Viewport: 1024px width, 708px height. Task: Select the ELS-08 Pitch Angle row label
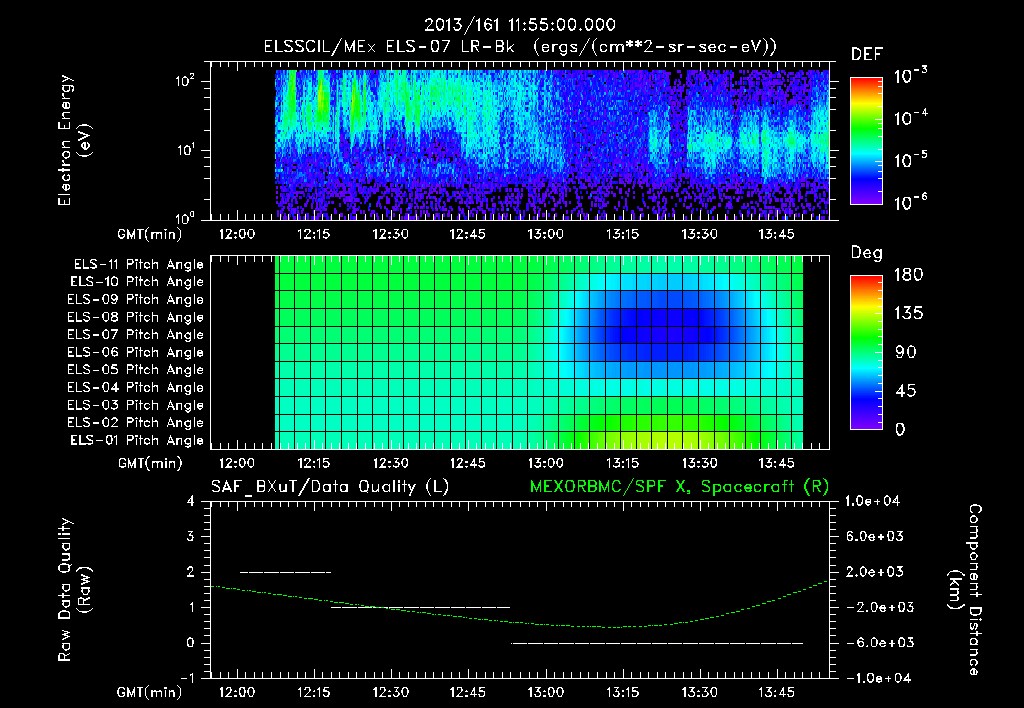[x=135, y=317]
